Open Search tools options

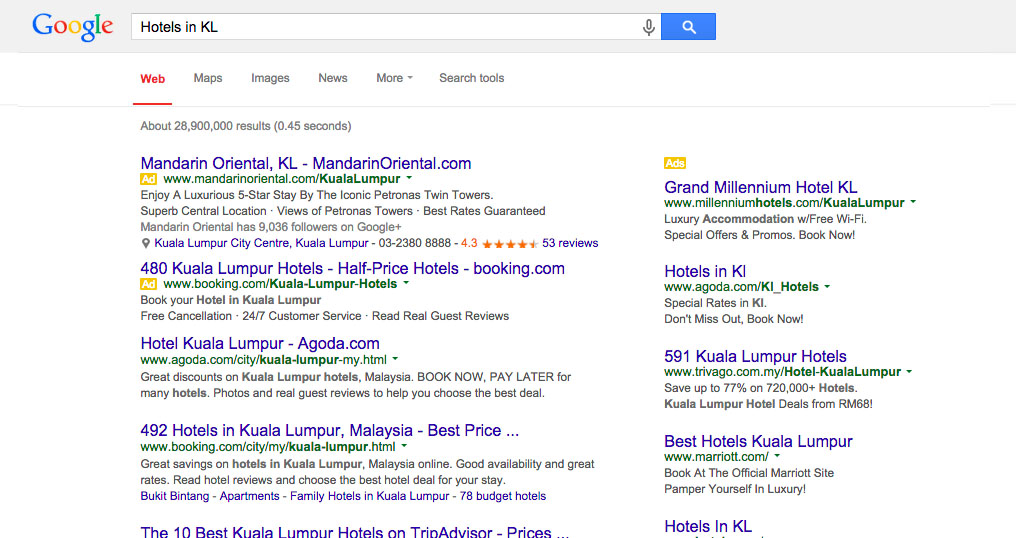472,78
